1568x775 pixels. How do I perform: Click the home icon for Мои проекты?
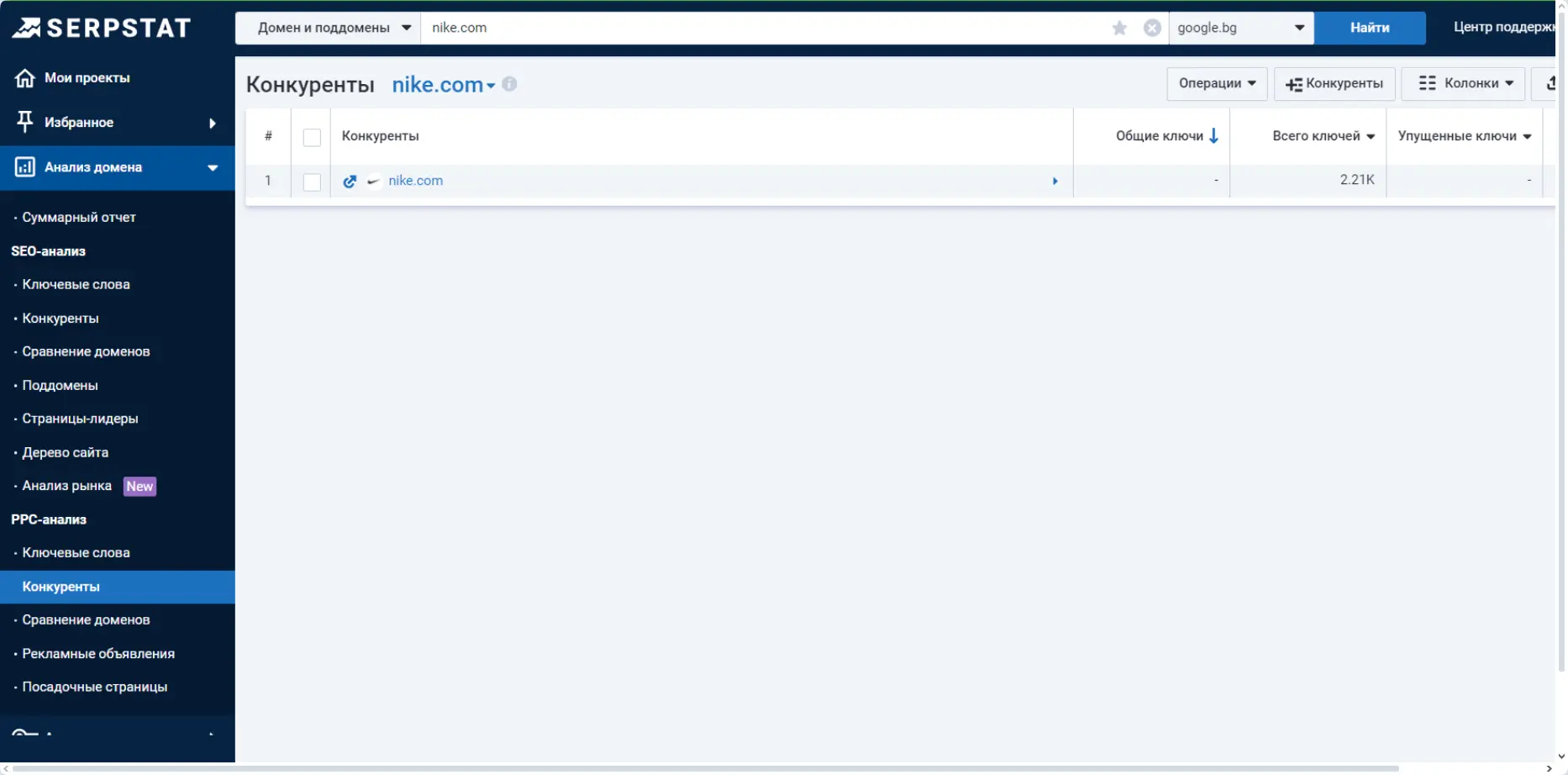tap(25, 78)
